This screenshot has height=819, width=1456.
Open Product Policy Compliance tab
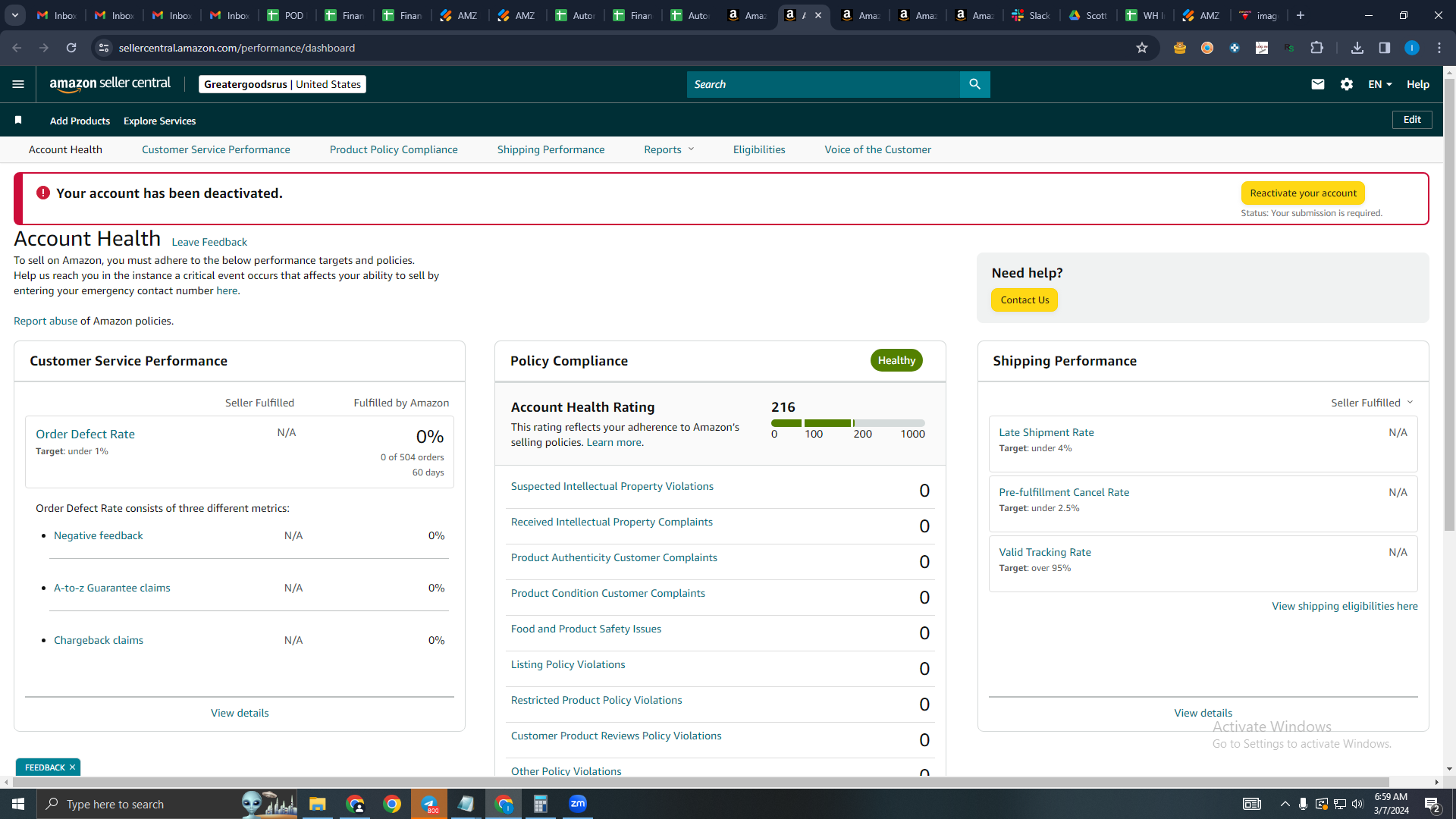[394, 149]
